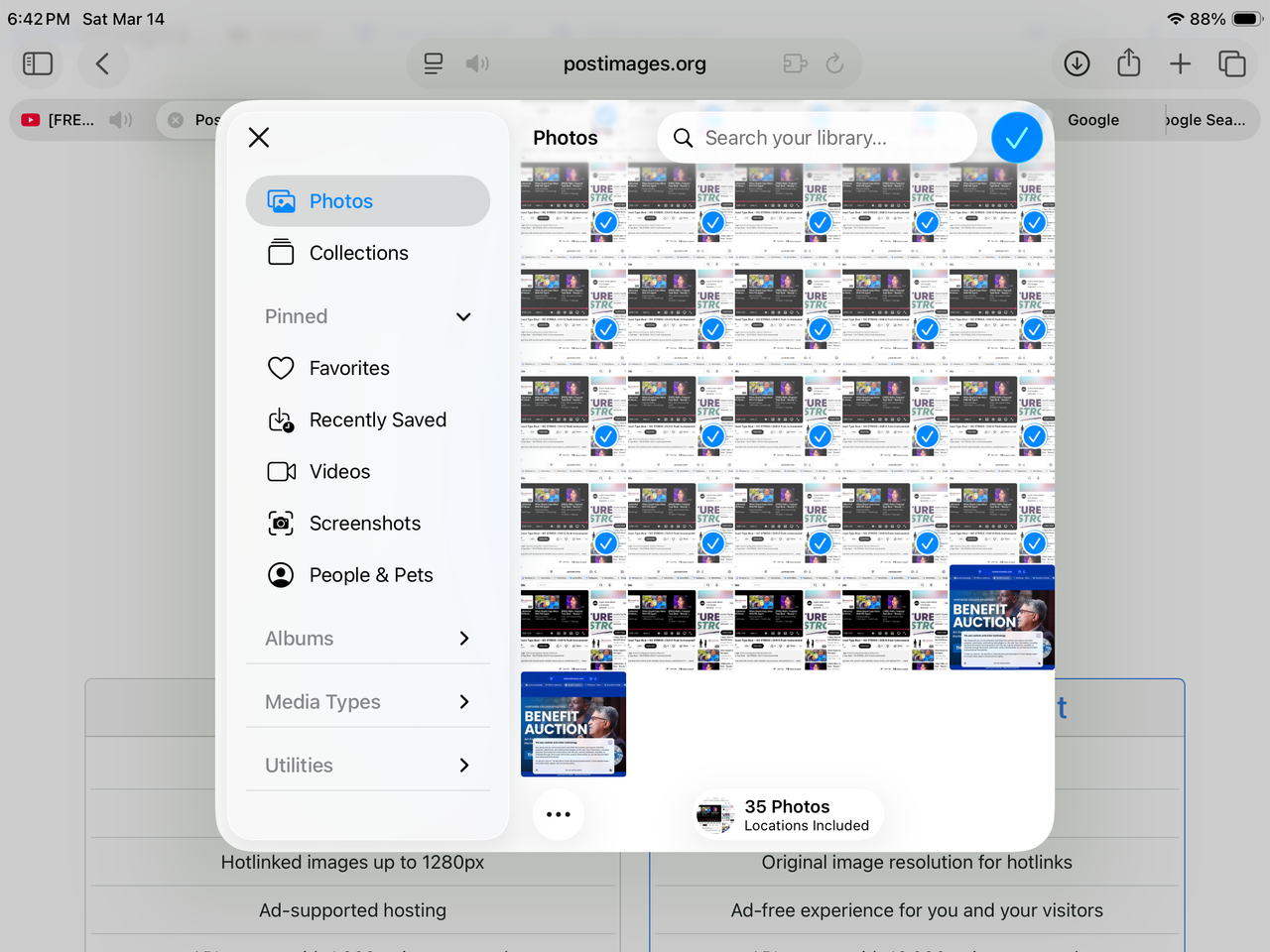
Task: Click the search magnifier icon
Action: [683, 138]
